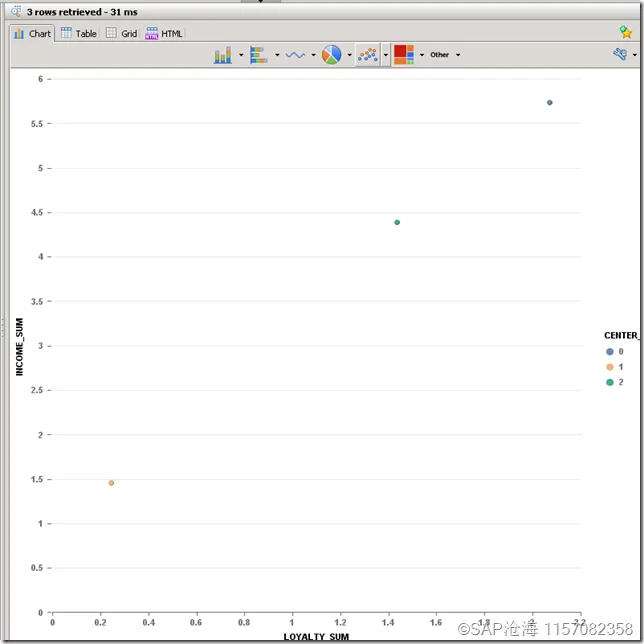Viewport: 644px width, 644px height.
Task: Open the horizontal bar chart dropdown arrow
Action: click(x=277, y=55)
